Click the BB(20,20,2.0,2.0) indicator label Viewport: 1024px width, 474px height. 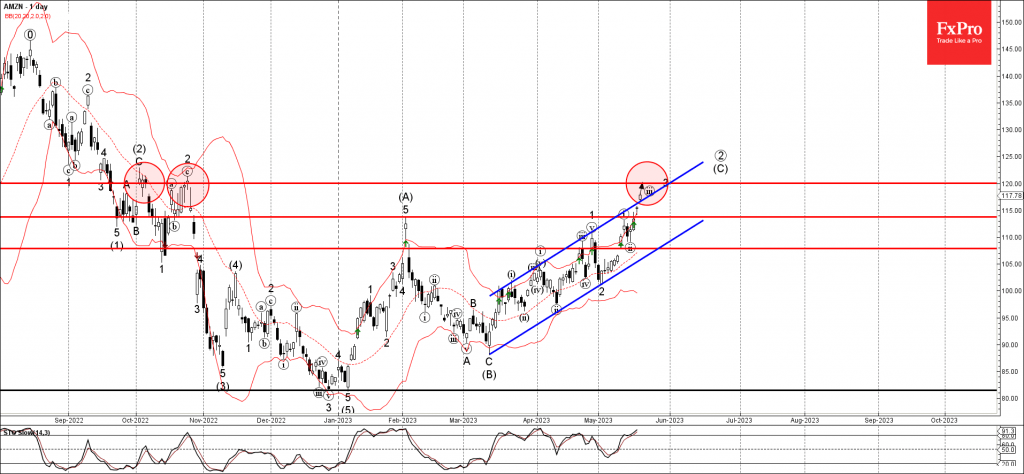point(26,17)
